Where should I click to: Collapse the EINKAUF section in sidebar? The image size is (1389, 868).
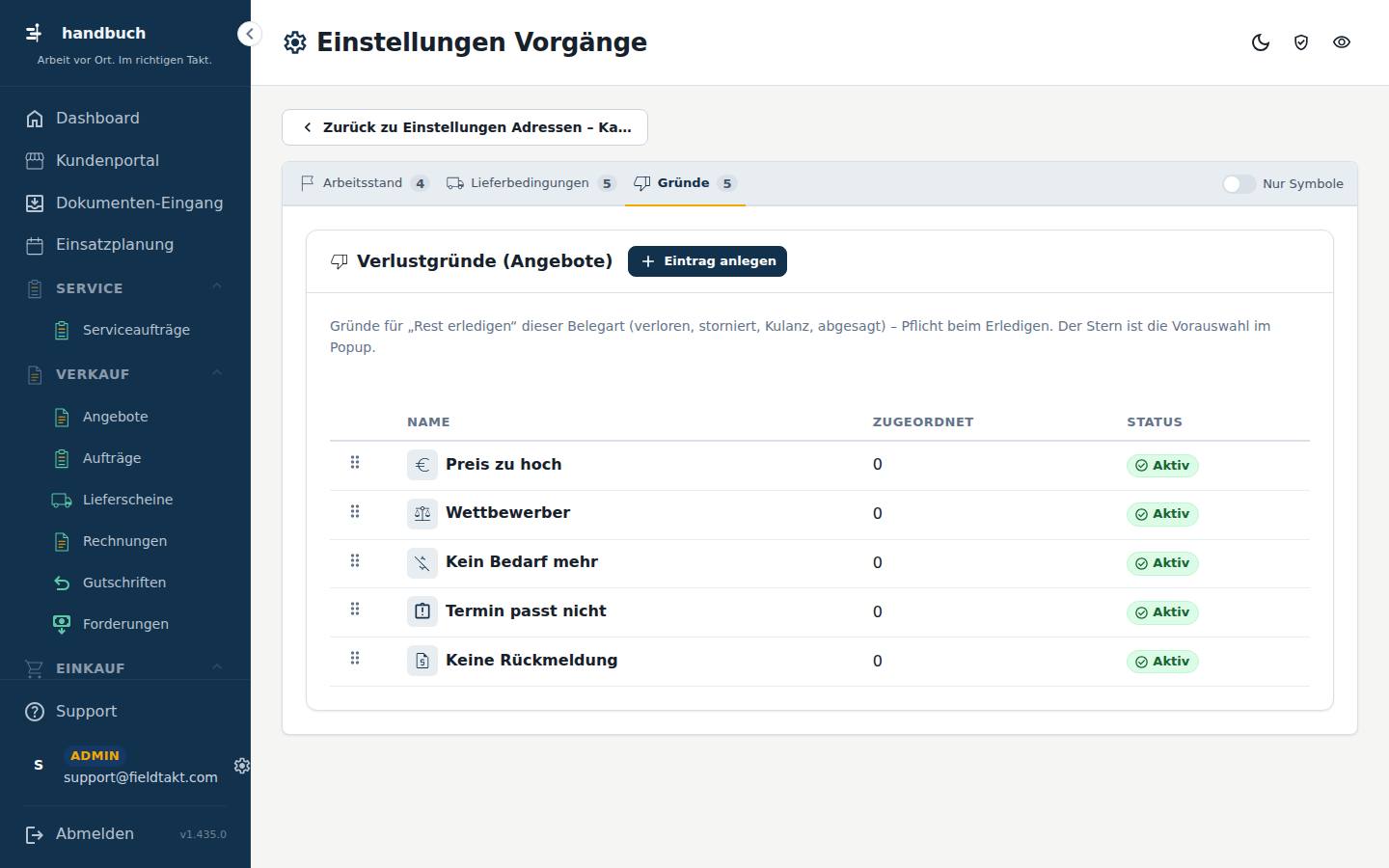pos(217,667)
